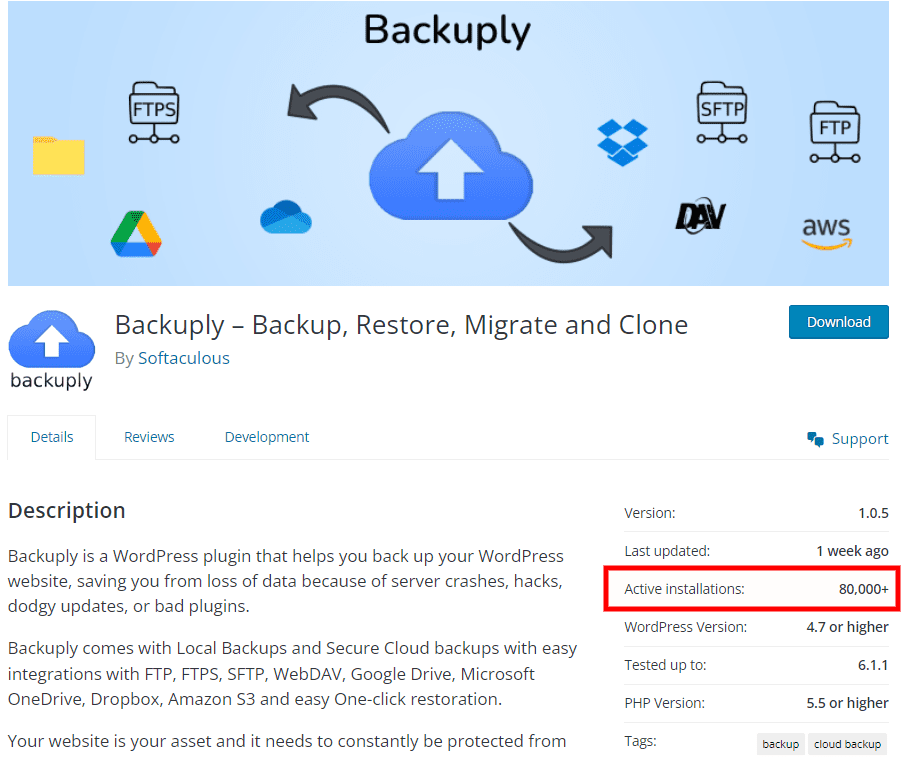Click the yellow folder icon
905x759 pixels.
58,156
